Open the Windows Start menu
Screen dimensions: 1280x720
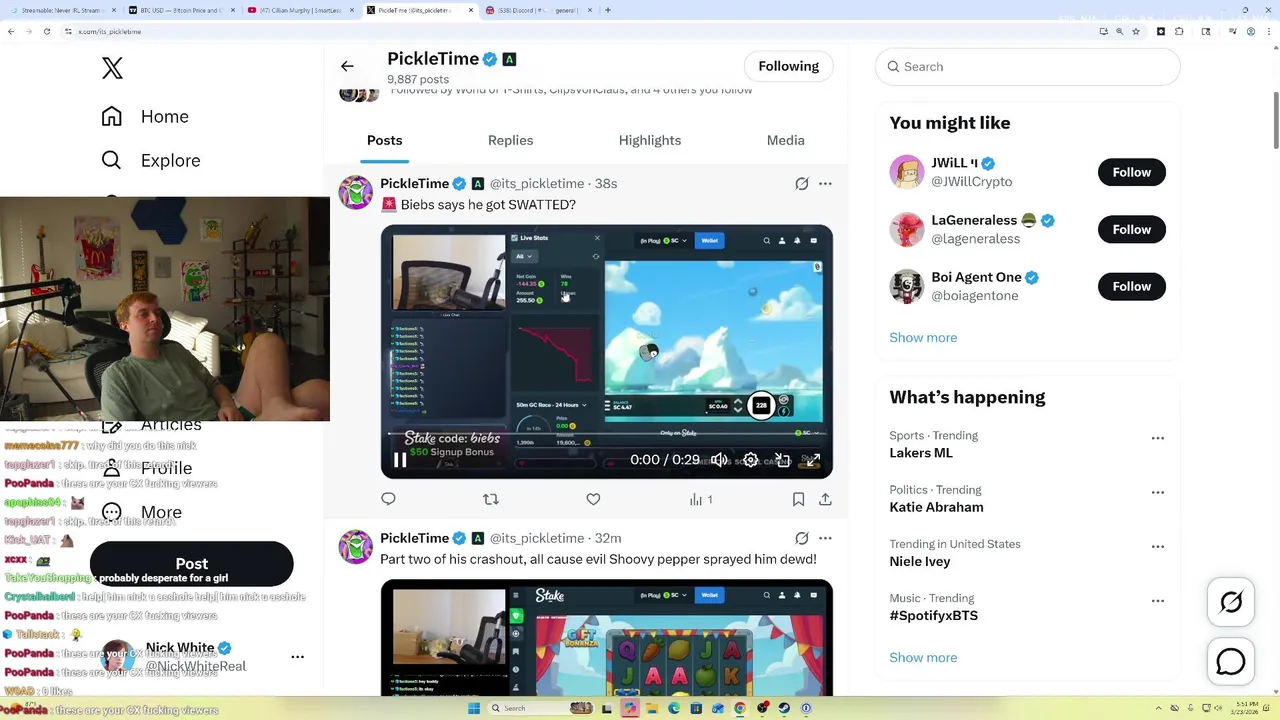click(473, 708)
